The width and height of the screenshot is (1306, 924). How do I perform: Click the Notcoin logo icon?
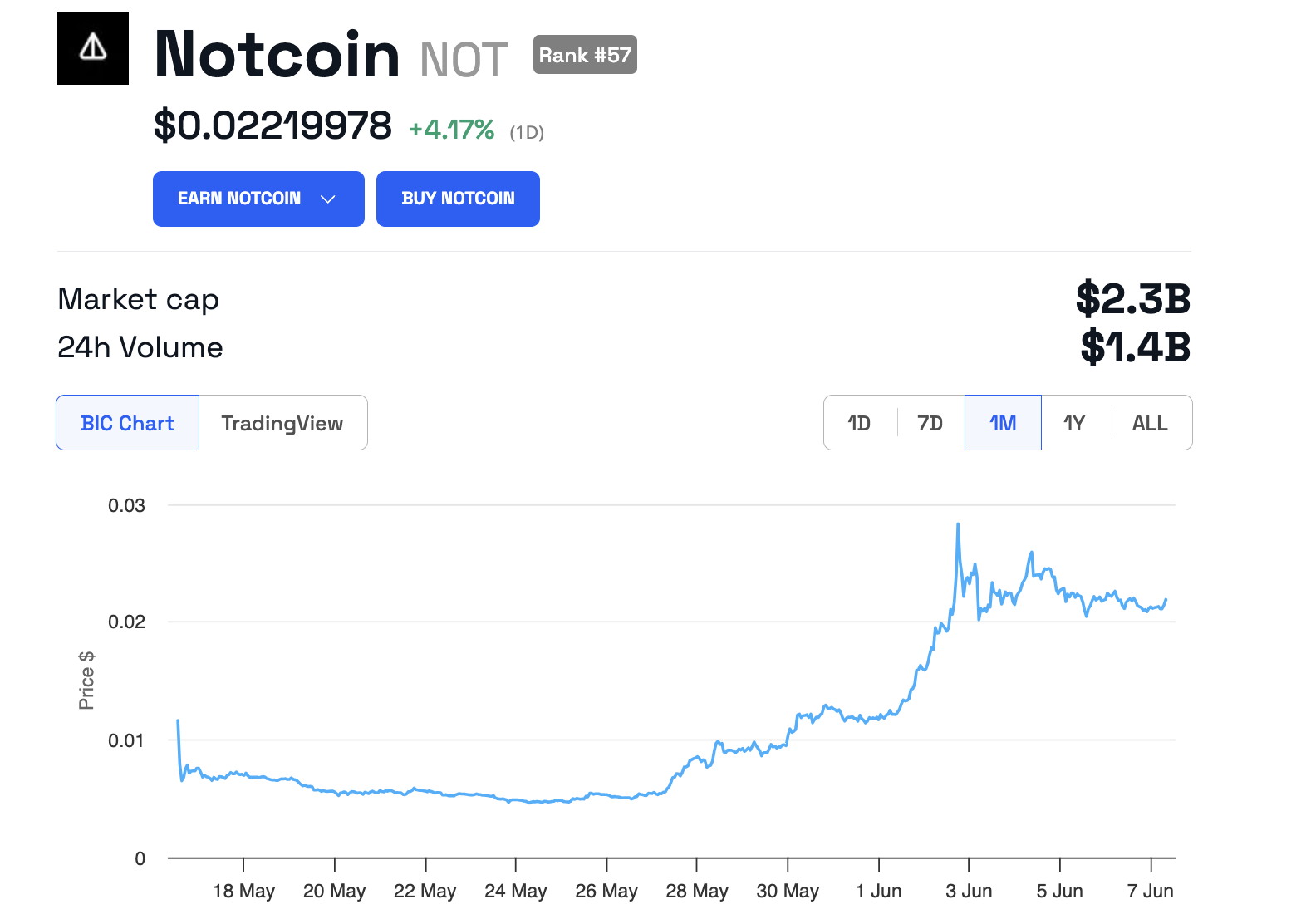tap(93, 48)
